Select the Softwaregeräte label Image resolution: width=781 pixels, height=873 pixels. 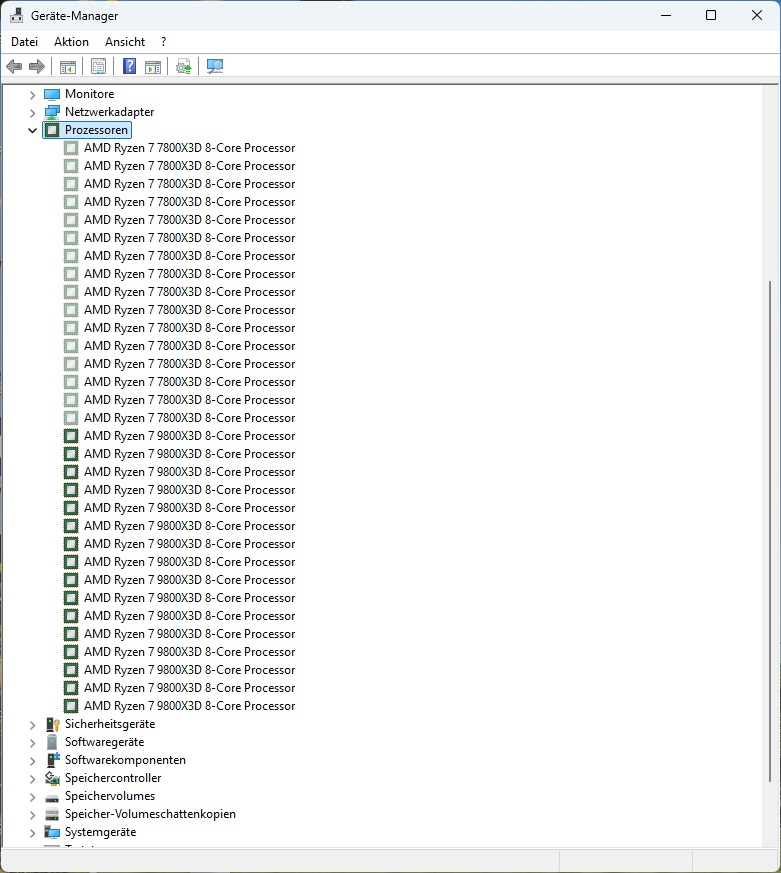pos(105,742)
